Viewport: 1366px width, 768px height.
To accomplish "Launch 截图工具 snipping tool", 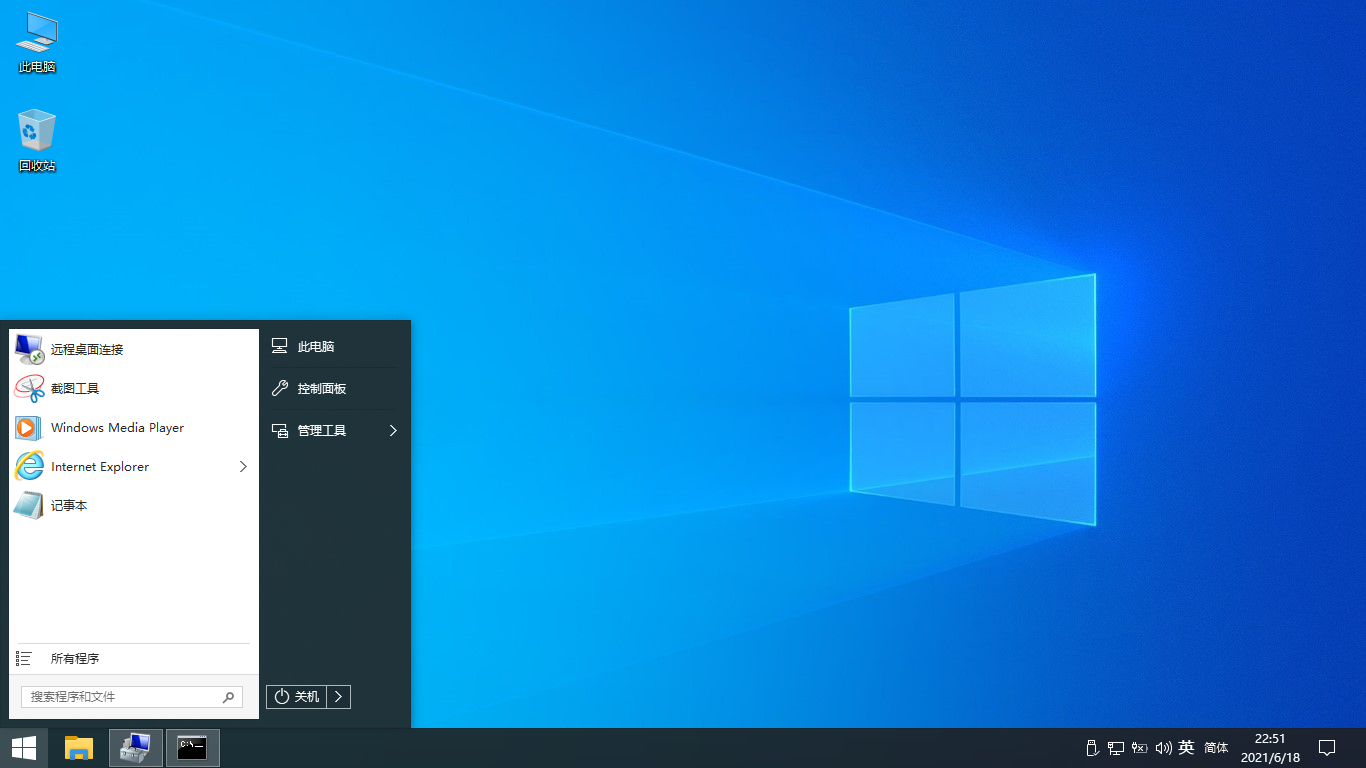I will point(134,388).
